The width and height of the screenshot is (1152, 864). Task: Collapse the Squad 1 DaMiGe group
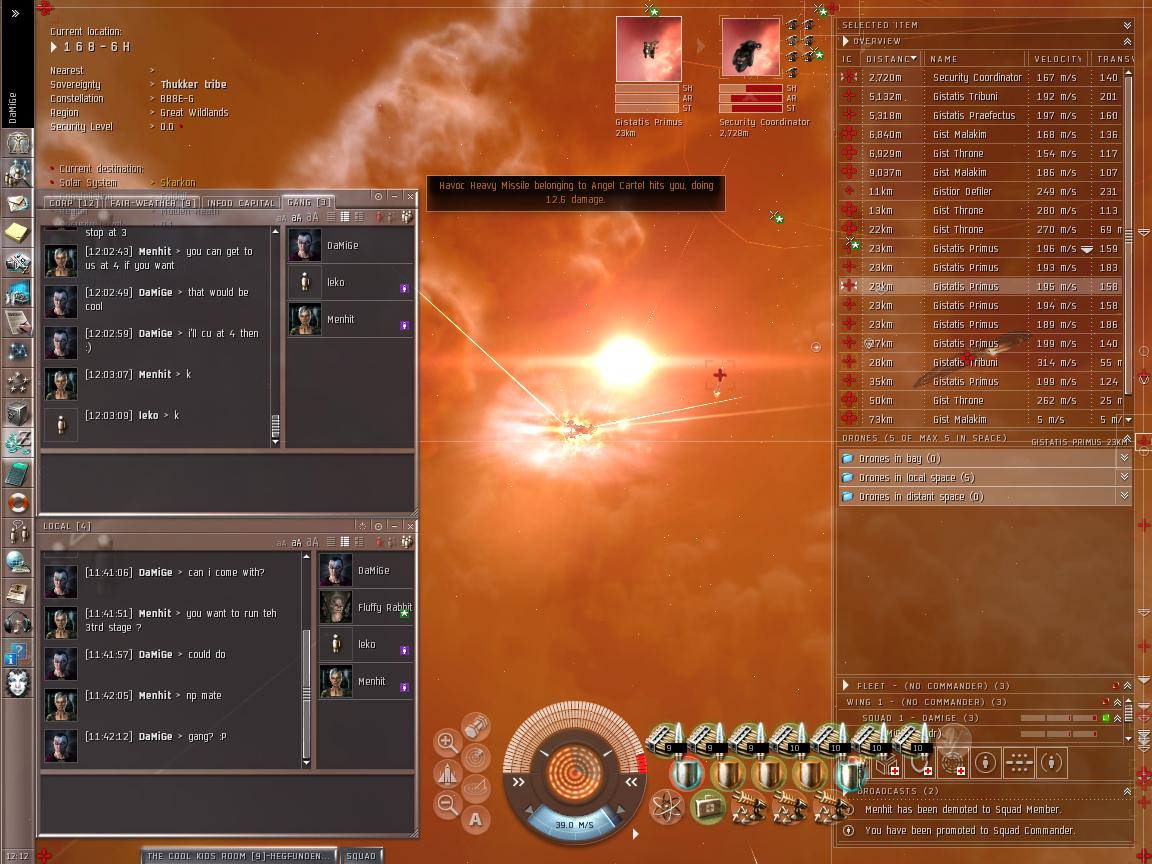point(1117,718)
